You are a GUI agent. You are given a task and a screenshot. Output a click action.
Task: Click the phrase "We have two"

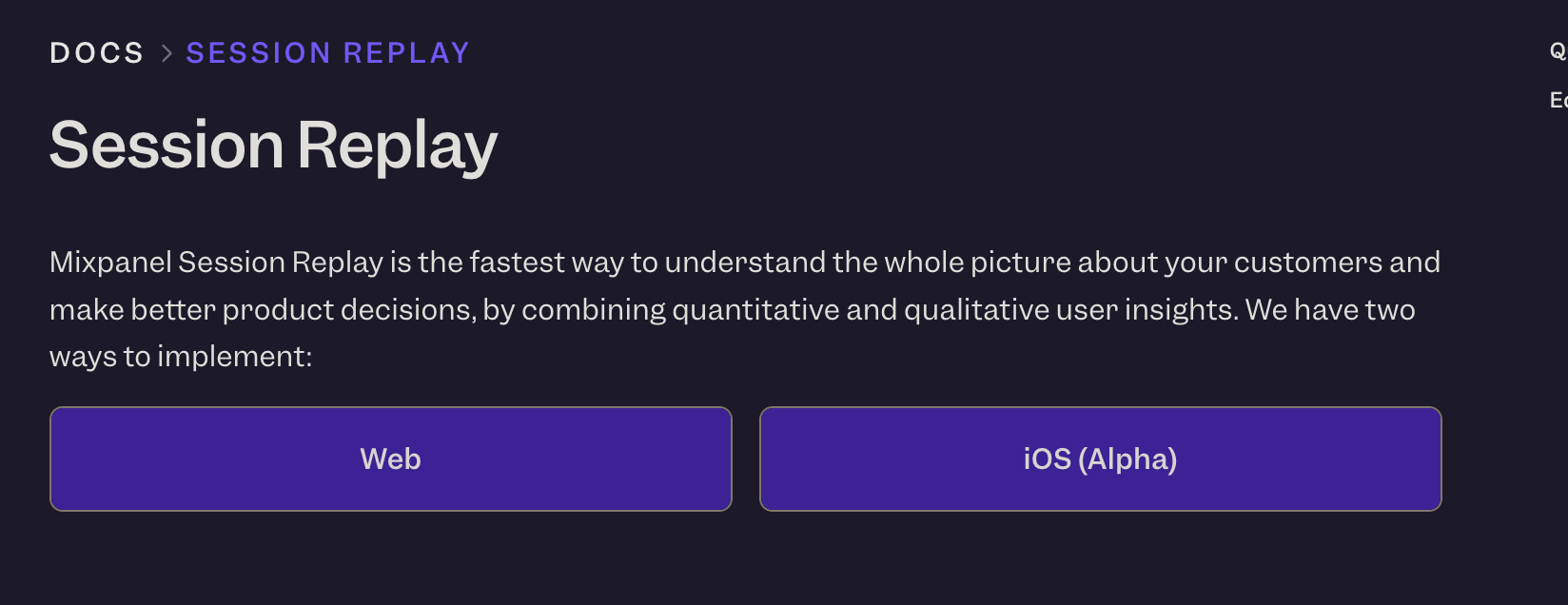[x=1330, y=309]
